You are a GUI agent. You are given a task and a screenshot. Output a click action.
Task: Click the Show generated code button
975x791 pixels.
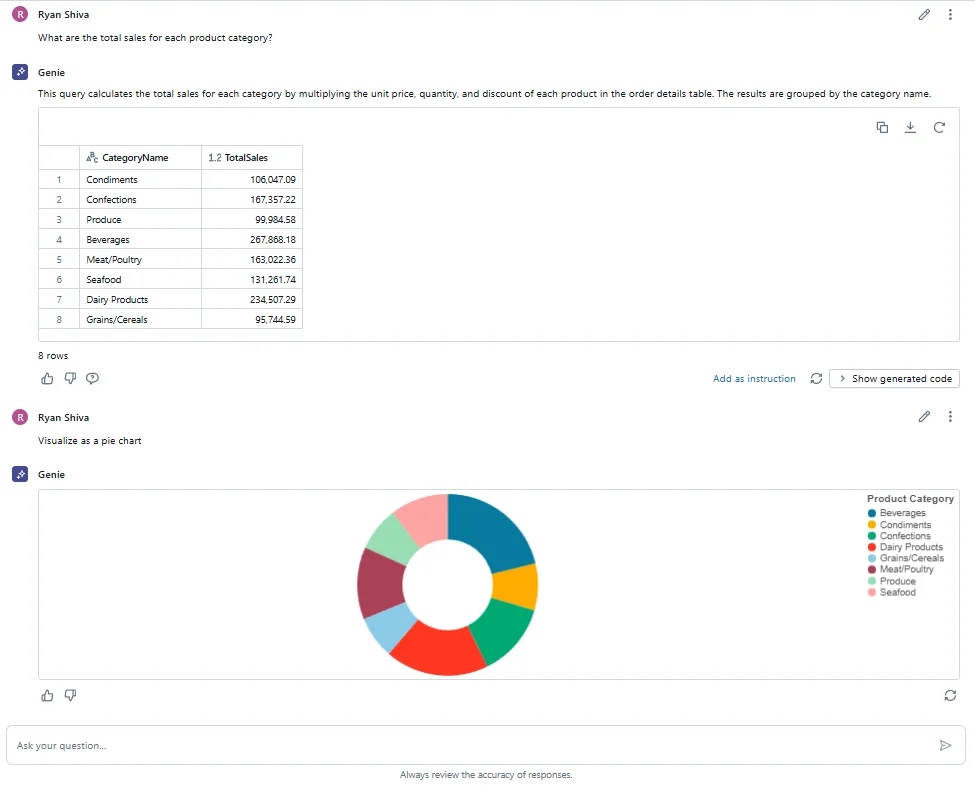[x=893, y=378]
